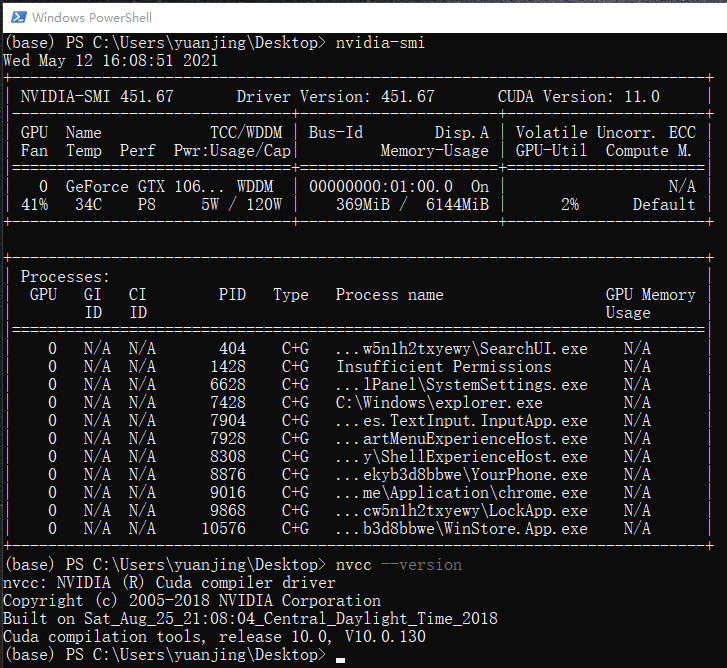
Task: Click the 'Copyright (c) 2005-2018 NVIDIA Corporation' line
Action: [x=191, y=601]
